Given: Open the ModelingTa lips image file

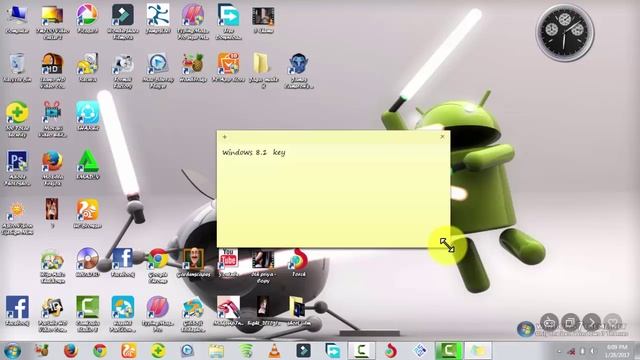Looking at the screenshot, I should (x=228, y=311).
